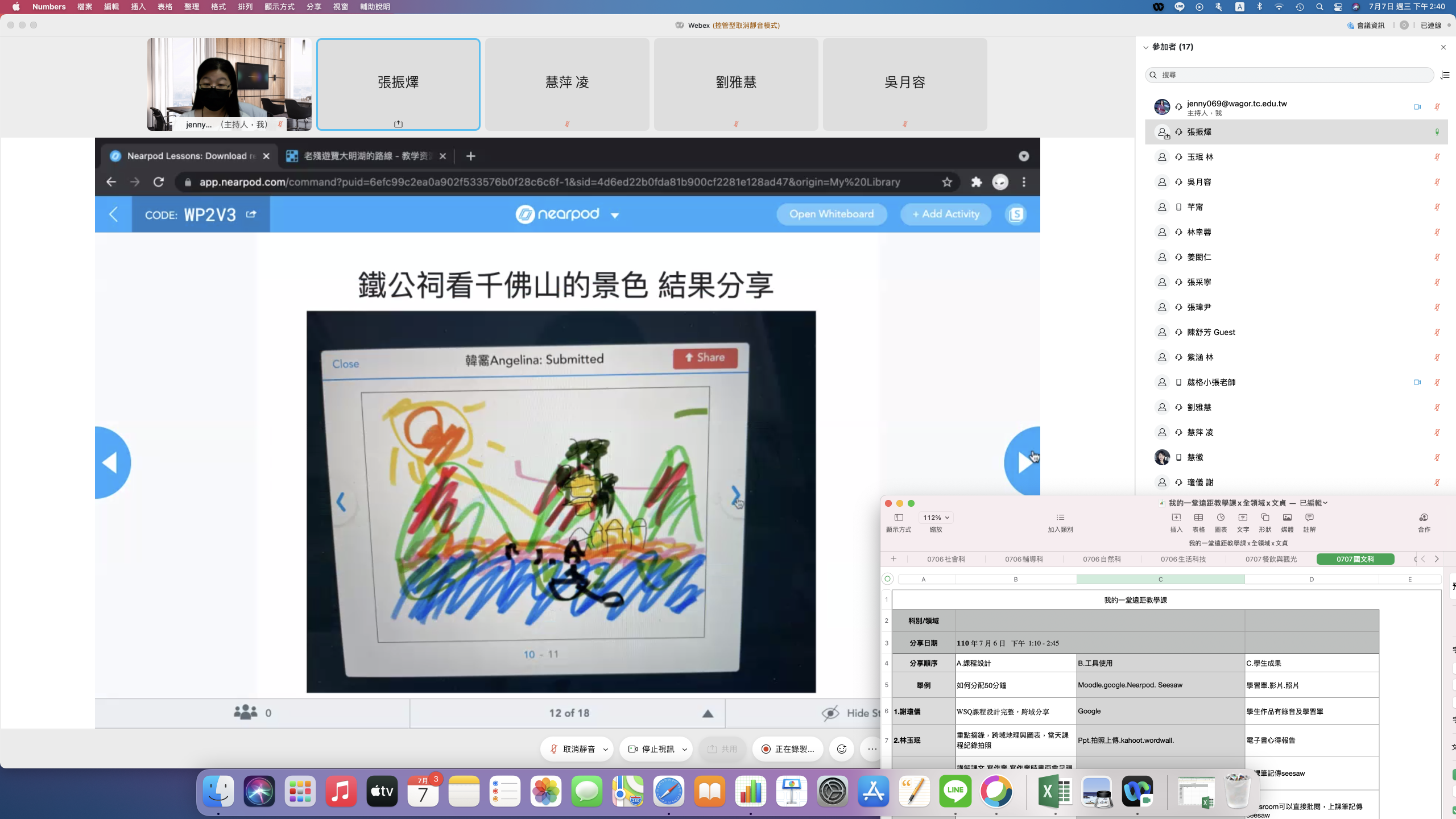Toggle the recording status button

[x=788, y=749]
